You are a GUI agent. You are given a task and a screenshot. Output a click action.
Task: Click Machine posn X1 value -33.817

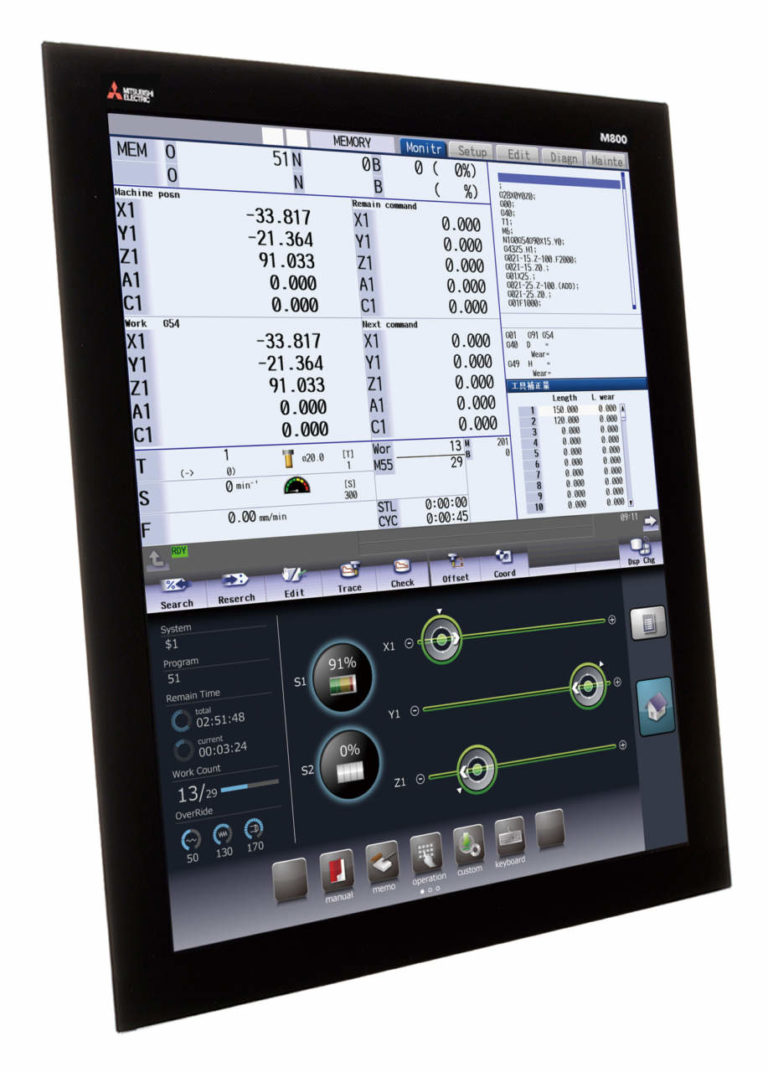[x=278, y=217]
